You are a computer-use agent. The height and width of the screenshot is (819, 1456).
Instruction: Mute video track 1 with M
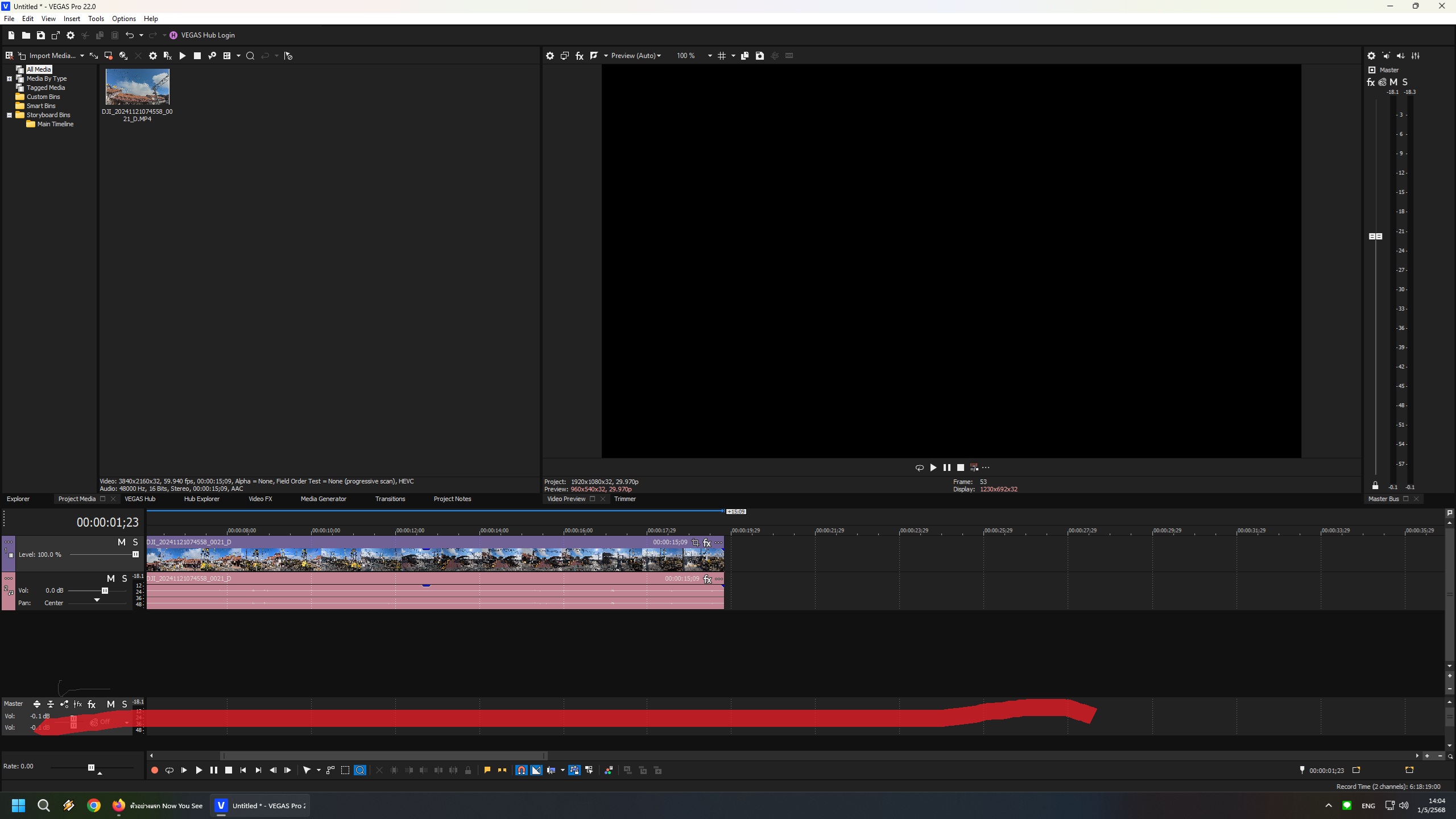coord(121,542)
